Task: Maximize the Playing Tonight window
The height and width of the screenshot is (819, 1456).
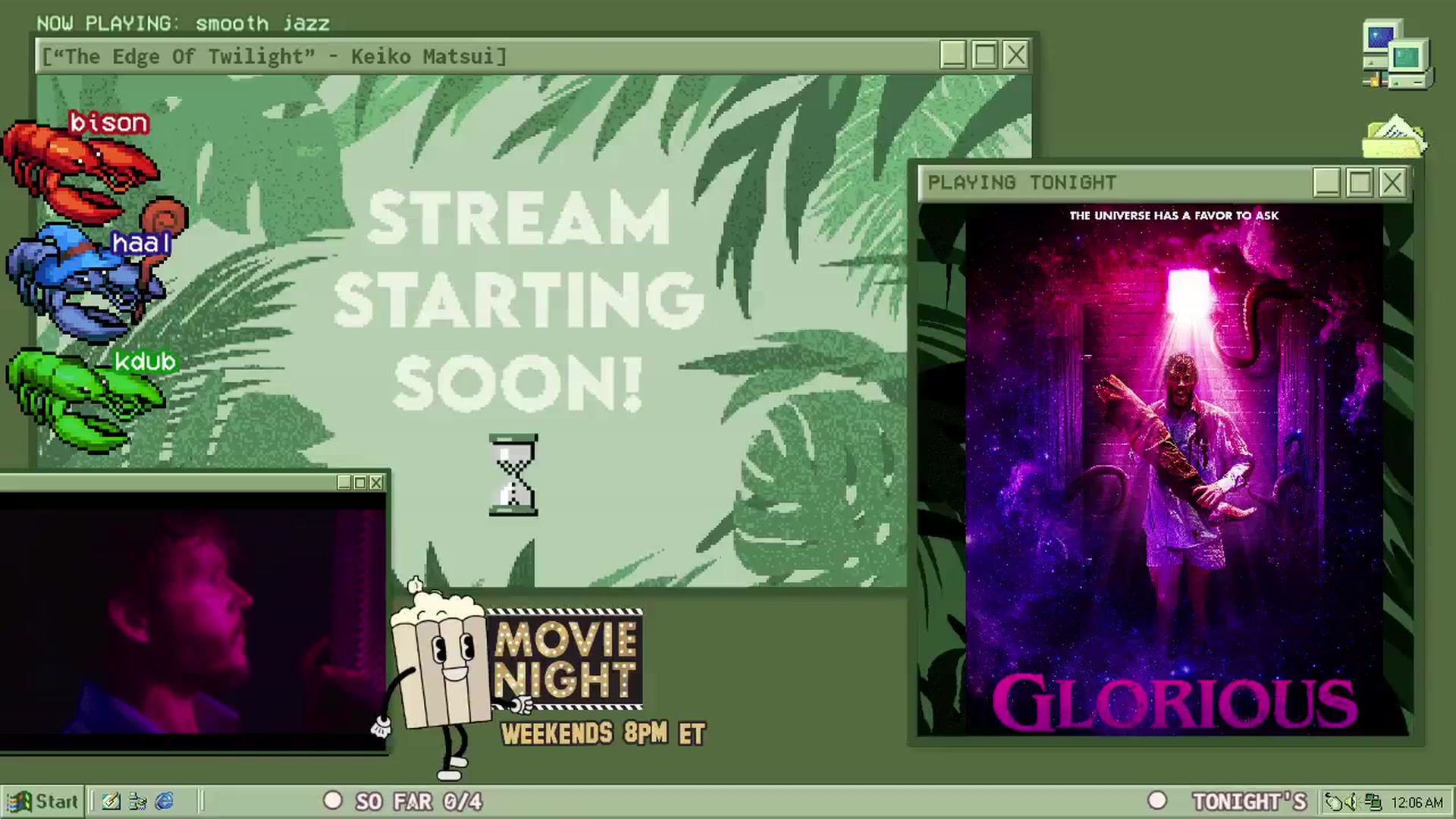Action: pyautogui.click(x=1360, y=183)
